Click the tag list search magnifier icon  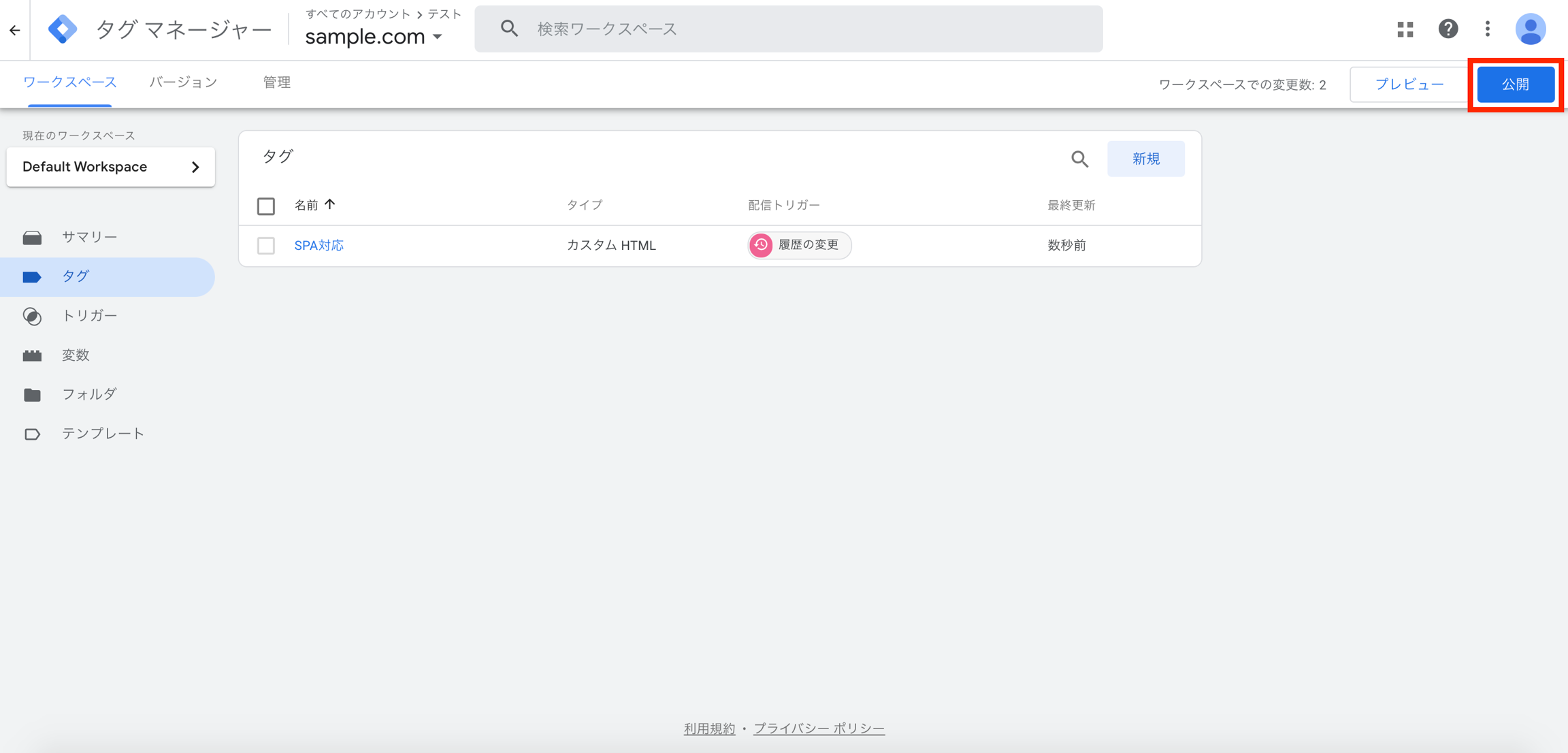[x=1079, y=159]
